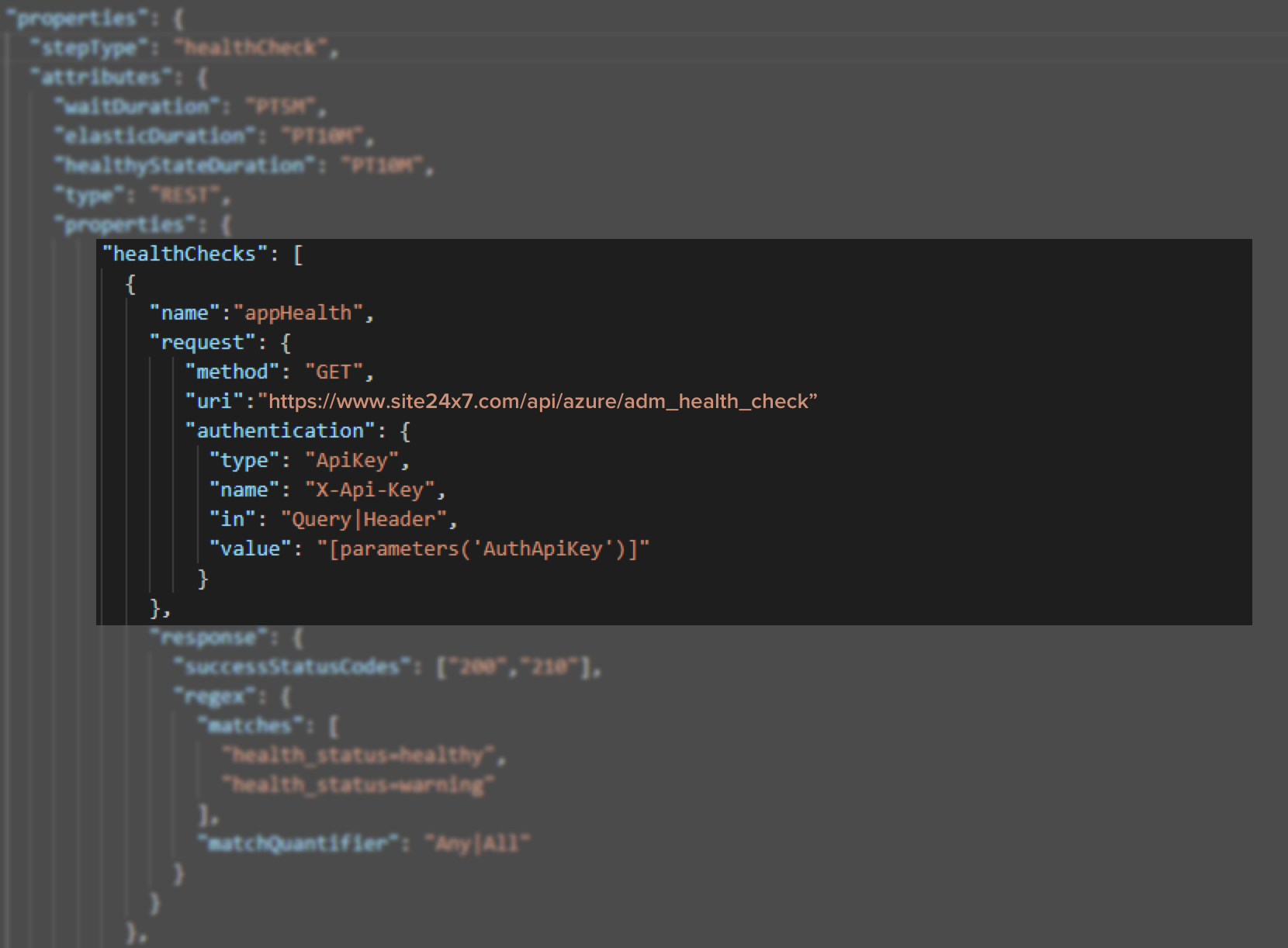Click the parameters('AuthApiKey') expression
This screenshot has width=1288, height=948.
click(x=483, y=549)
